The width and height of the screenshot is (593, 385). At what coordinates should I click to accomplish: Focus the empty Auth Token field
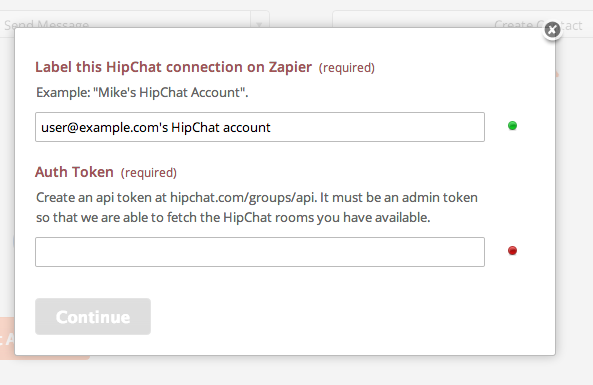pyautogui.click(x=260, y=252)
